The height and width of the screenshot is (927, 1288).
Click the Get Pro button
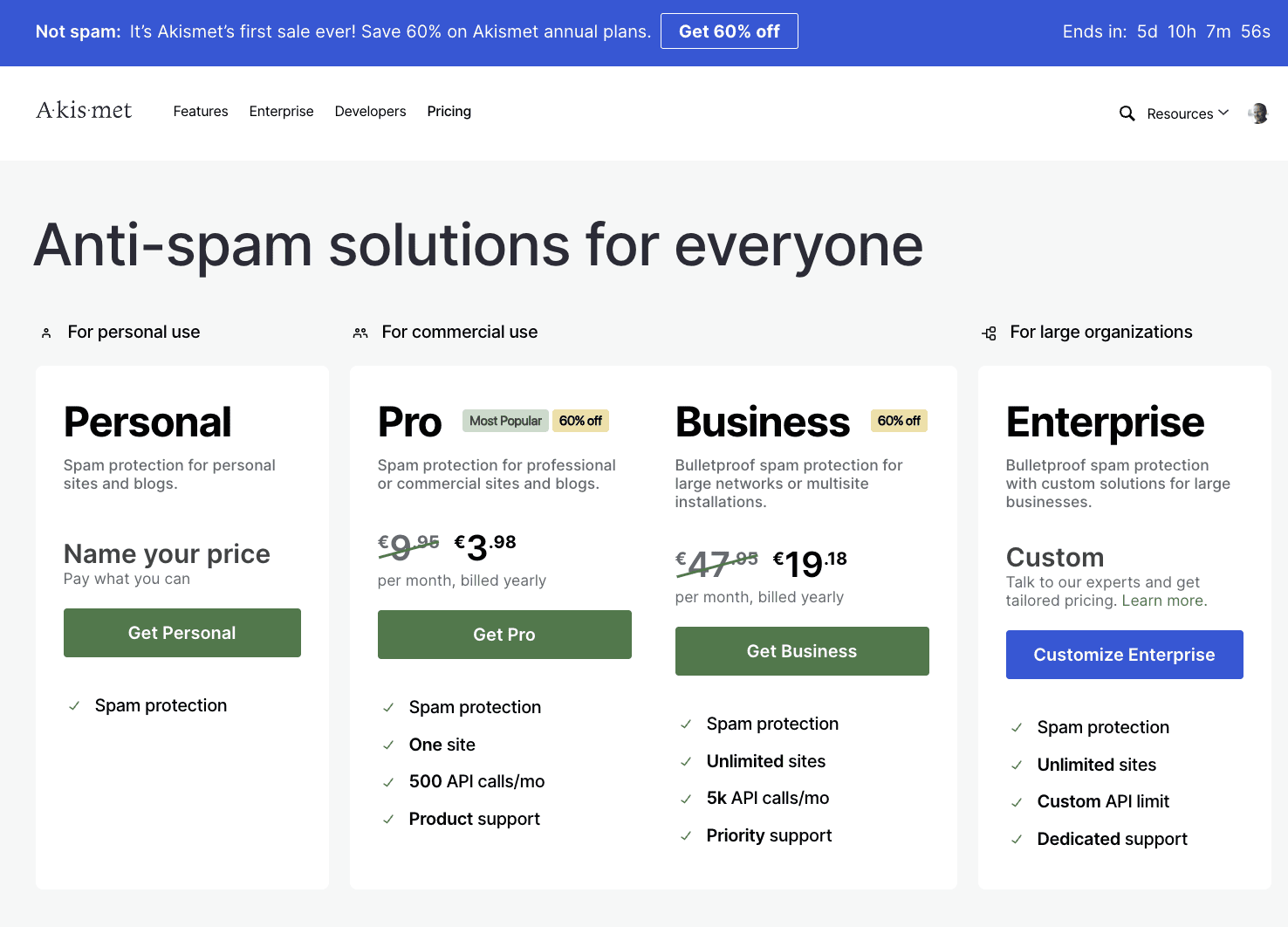(504, 635)
